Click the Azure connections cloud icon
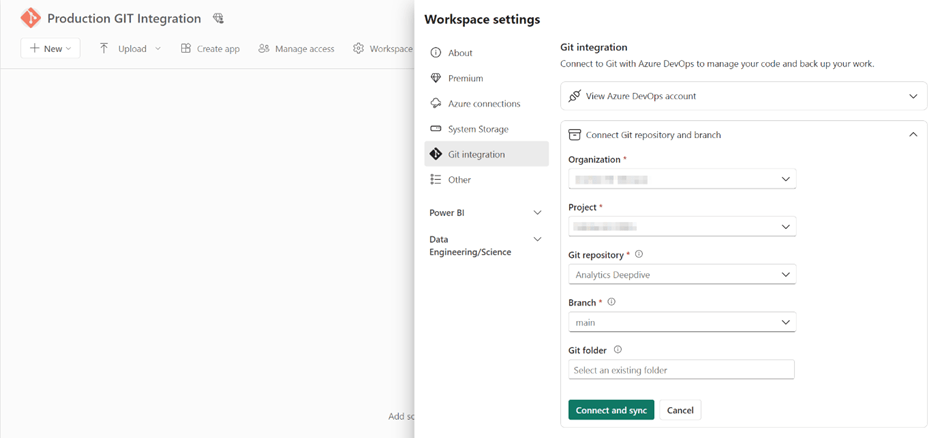The height and width of the screenshot is (438, 940). [x=436, y=104]
